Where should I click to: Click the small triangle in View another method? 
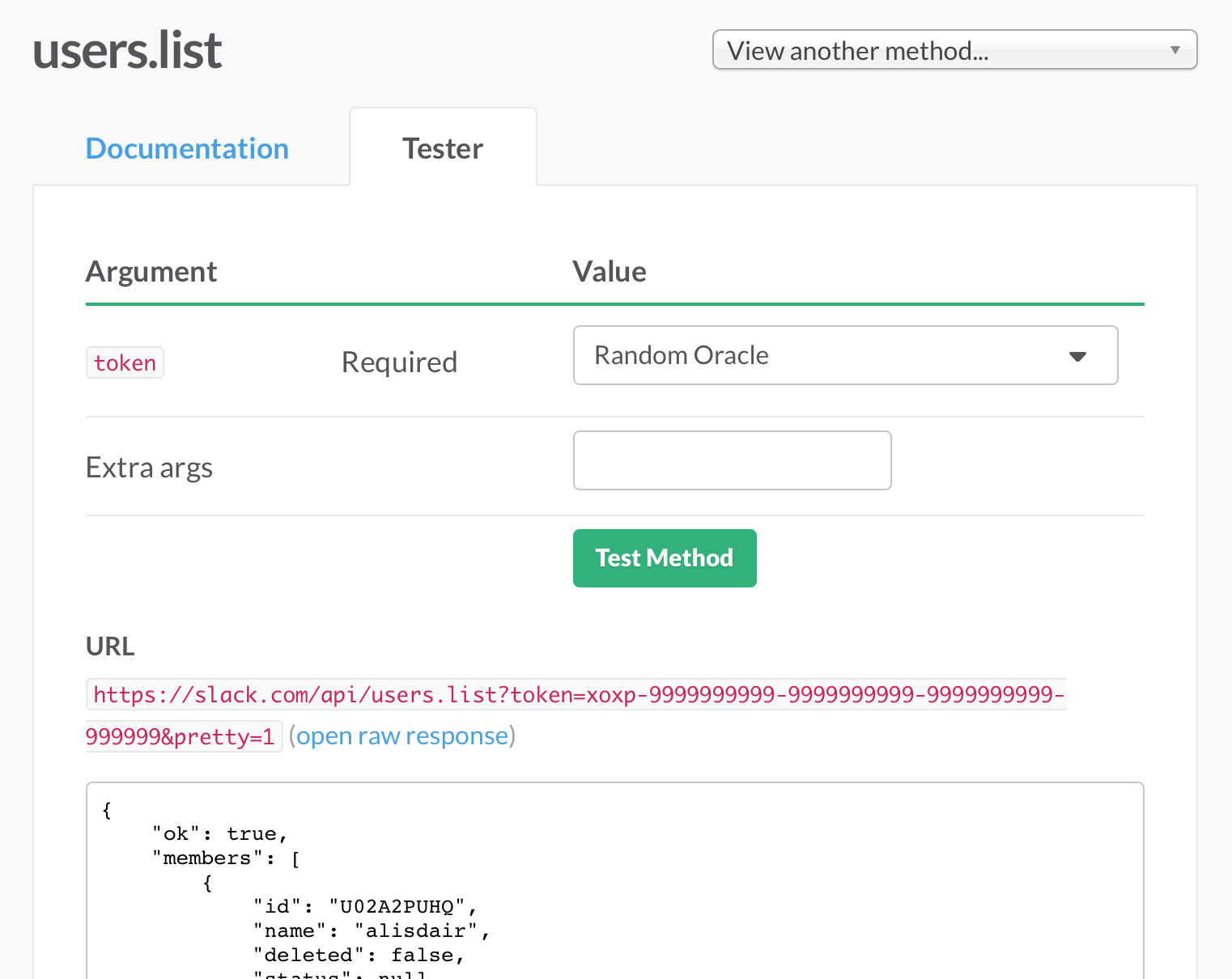pyautogui.click(x=1175, y=49)
